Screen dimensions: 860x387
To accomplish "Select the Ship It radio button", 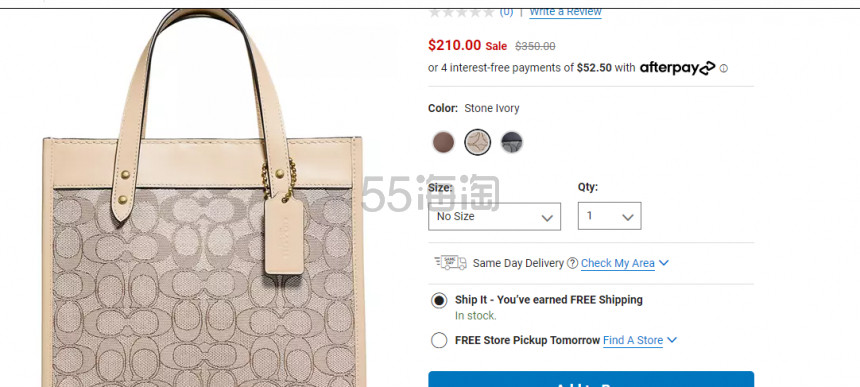I will [439, 300].
